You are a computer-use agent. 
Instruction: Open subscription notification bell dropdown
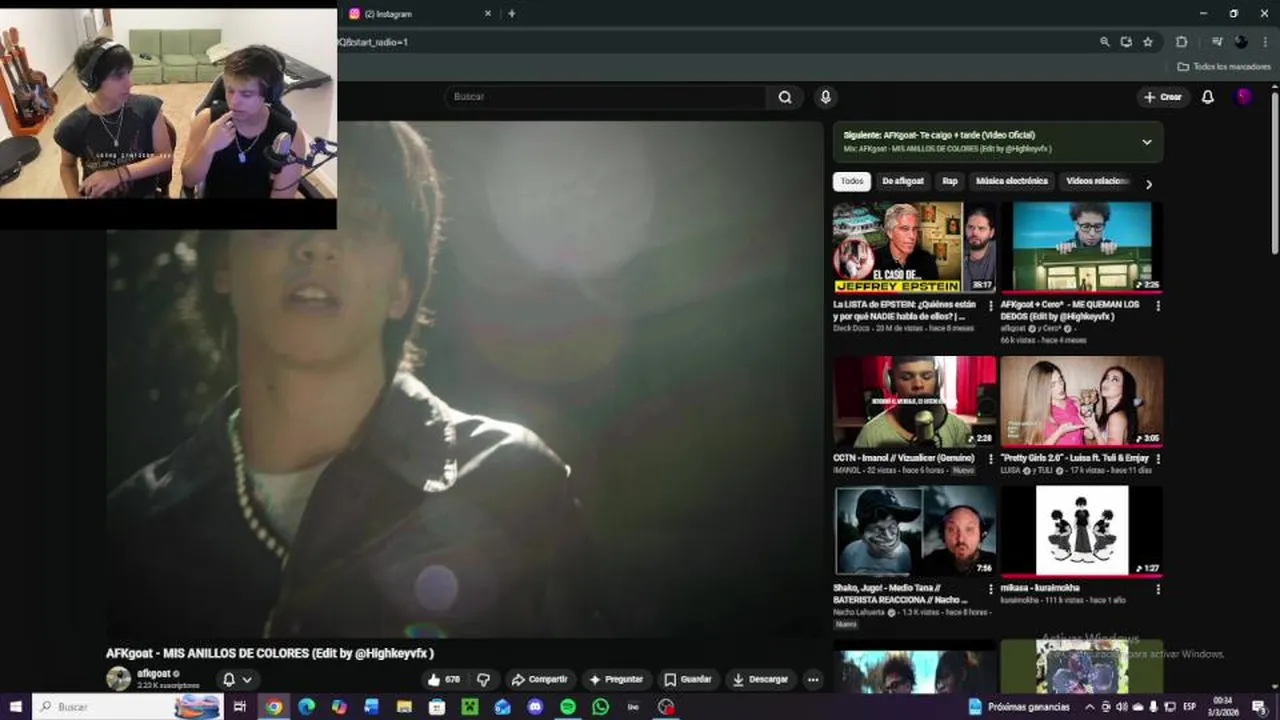point(237,679)
